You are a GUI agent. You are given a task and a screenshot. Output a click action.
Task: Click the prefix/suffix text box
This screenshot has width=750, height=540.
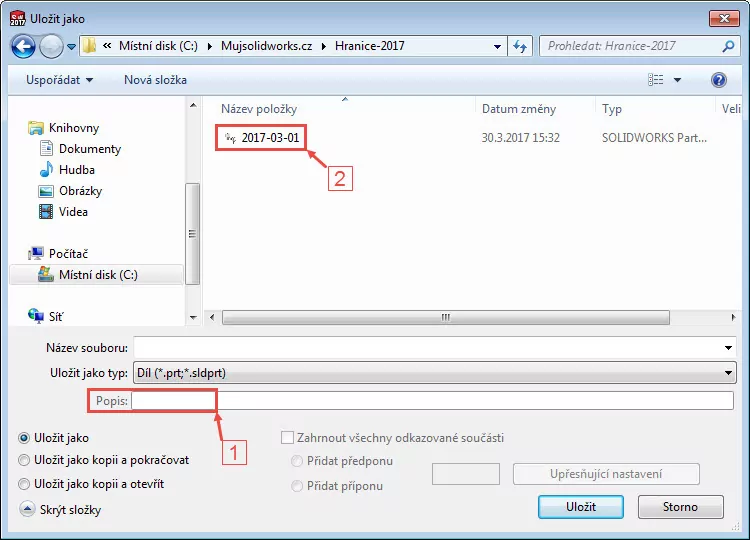coord(466,474)
